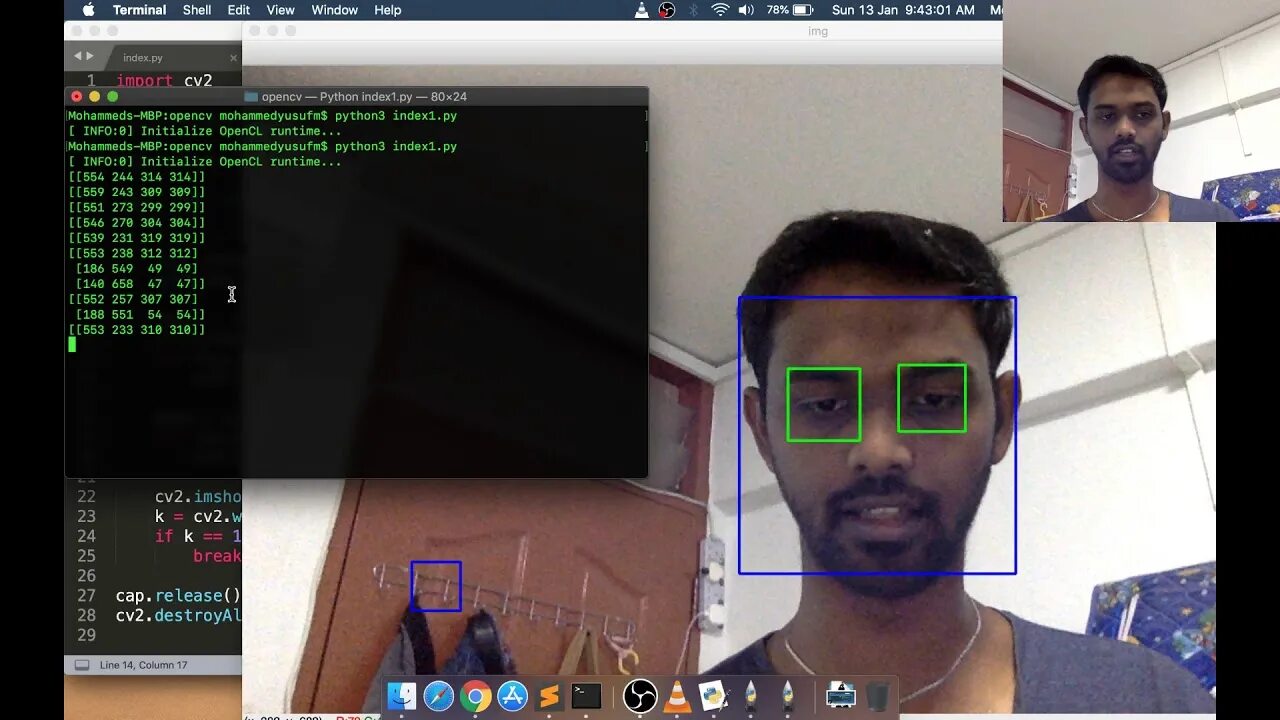The image size is (1280, 720).
Task: Open the Terminal application menu
Action: [x=139, y=10]
